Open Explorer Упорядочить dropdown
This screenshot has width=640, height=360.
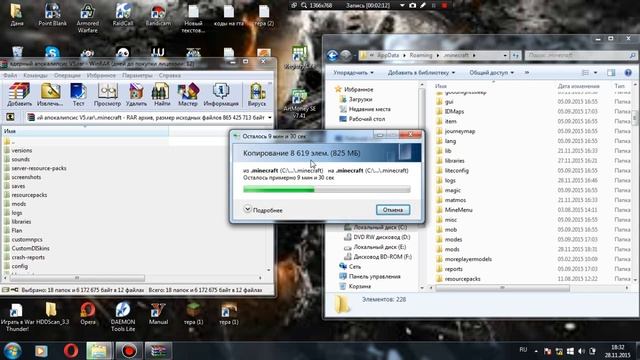click(353, 73)
